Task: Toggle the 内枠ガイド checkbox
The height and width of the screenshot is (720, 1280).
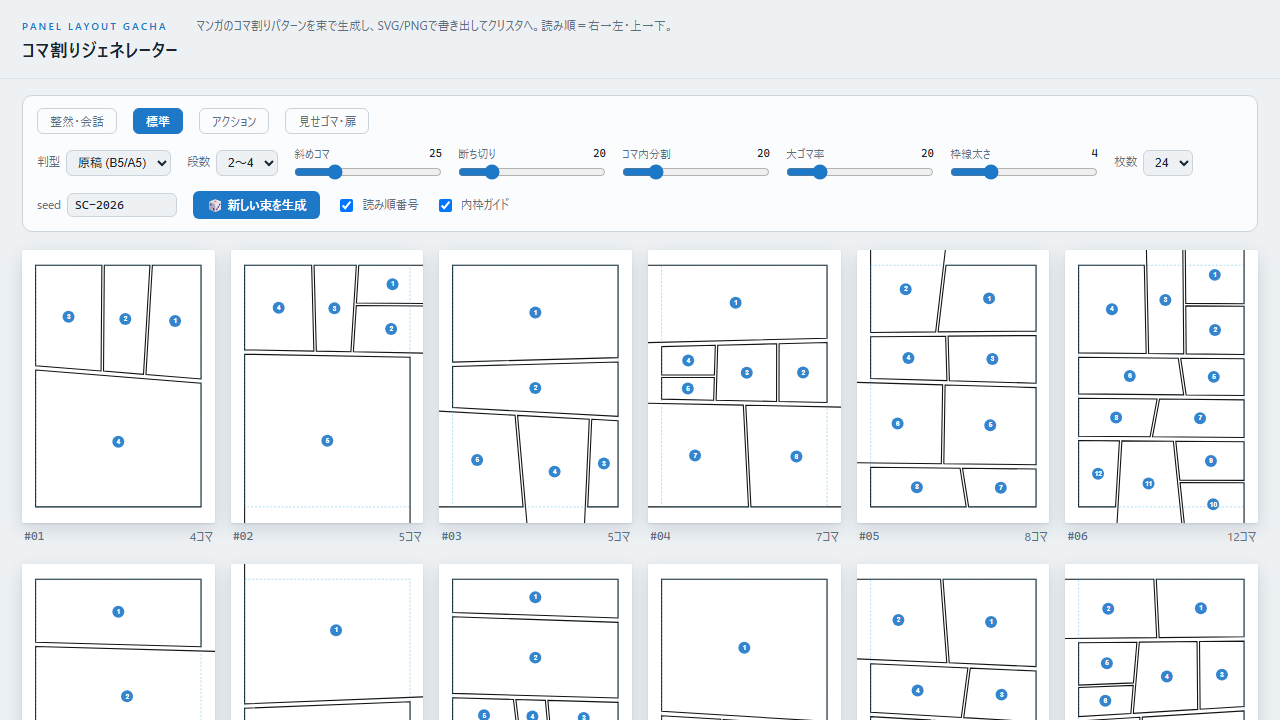Action: tap(446, 205)
